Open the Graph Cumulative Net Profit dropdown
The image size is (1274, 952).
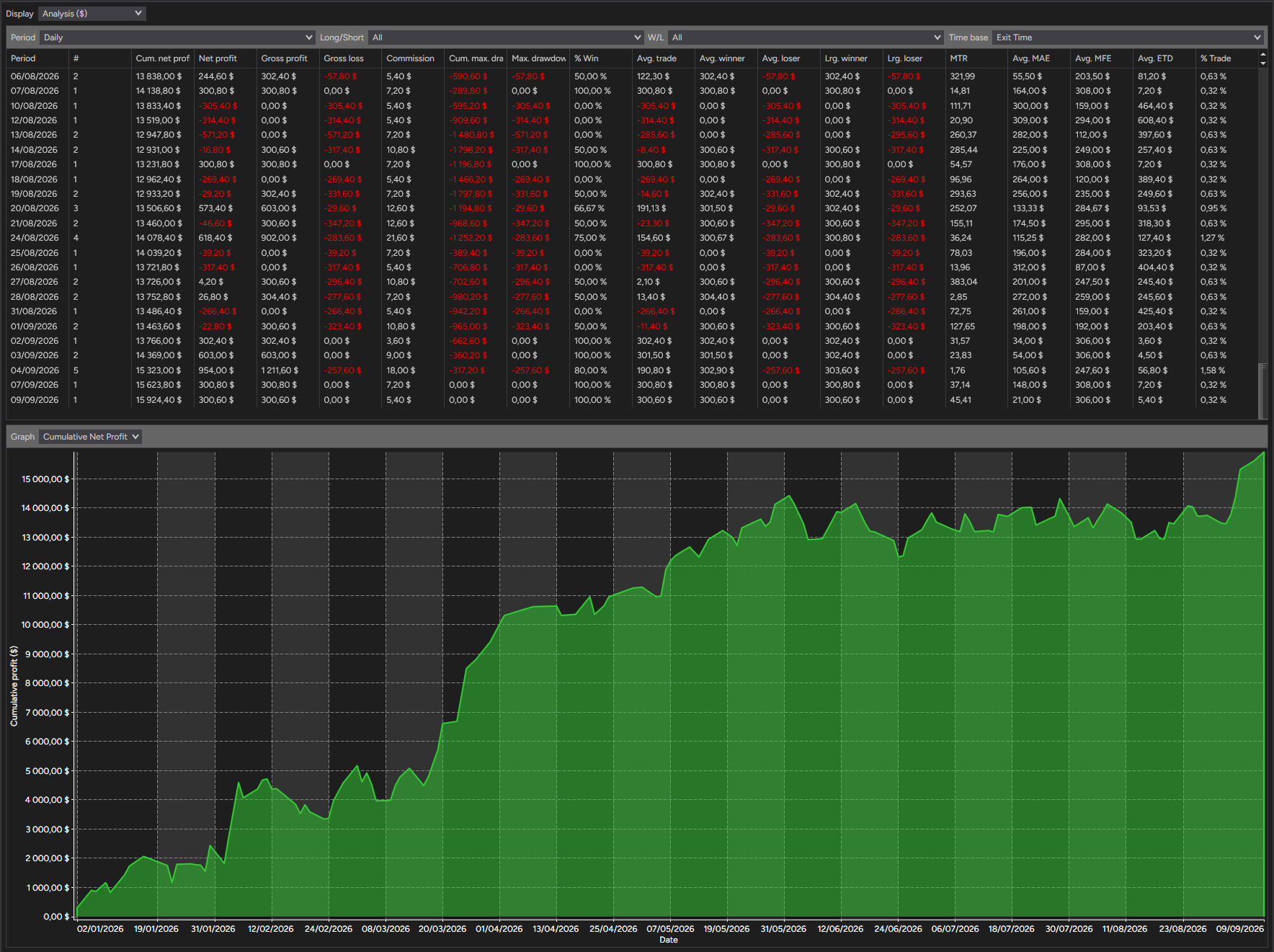91,437
